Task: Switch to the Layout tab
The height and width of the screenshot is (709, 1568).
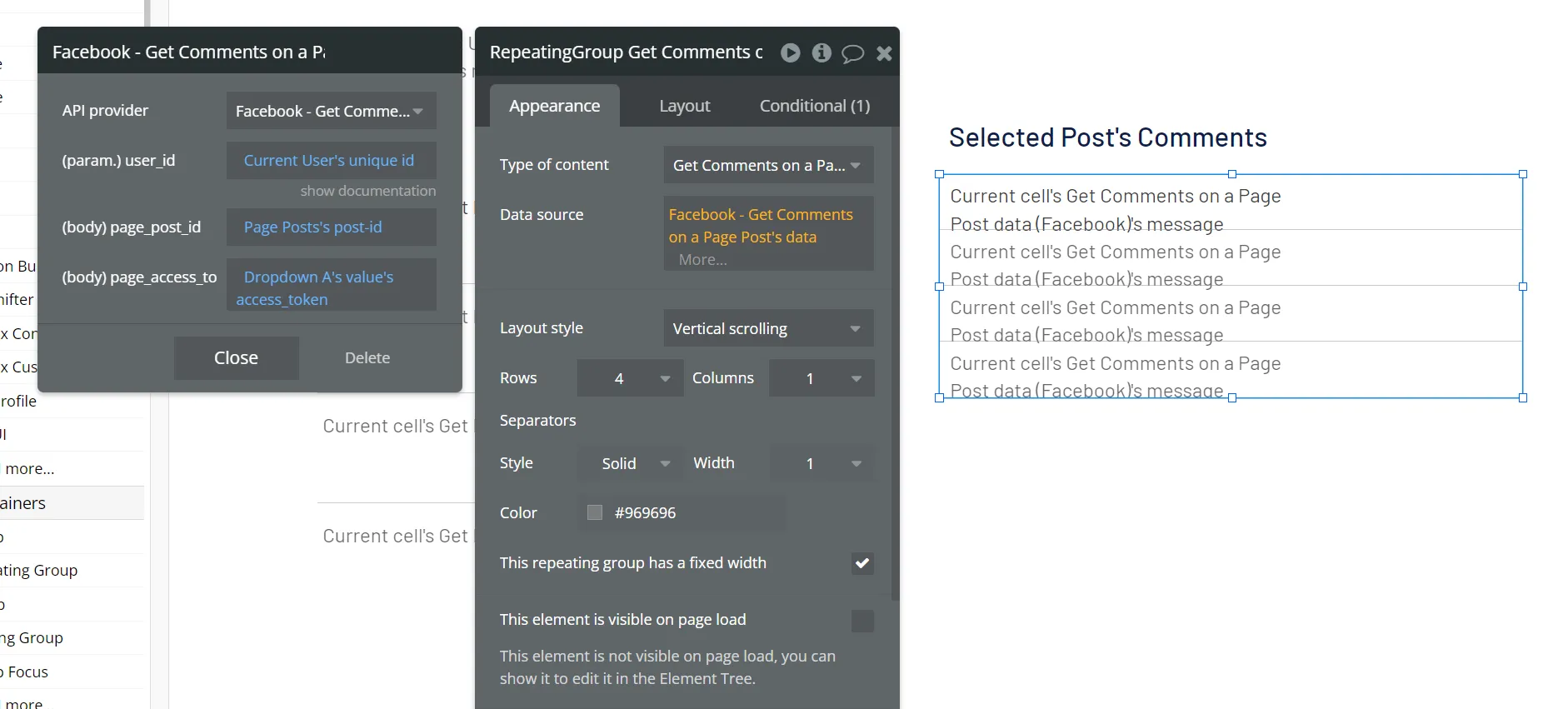Action: 685,106
